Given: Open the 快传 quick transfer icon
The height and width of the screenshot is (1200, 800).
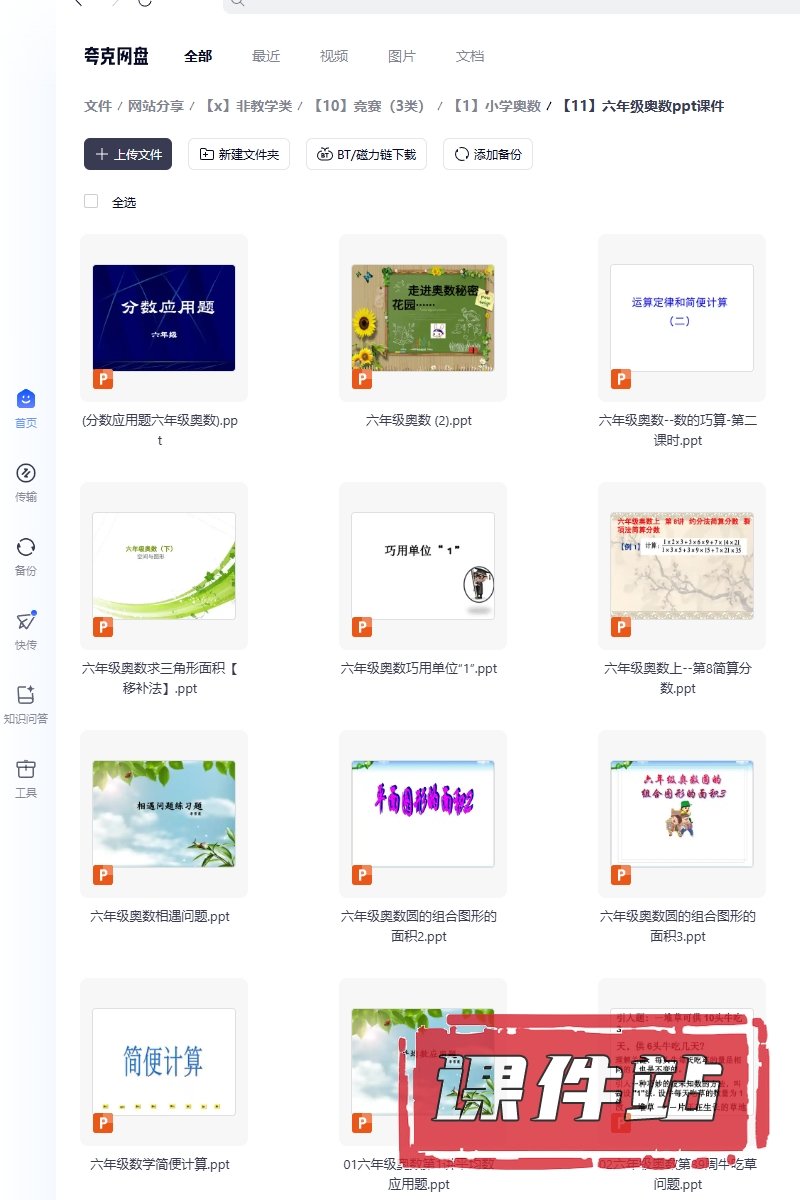Looking at the screenshot, I should [x=26, y=622].
